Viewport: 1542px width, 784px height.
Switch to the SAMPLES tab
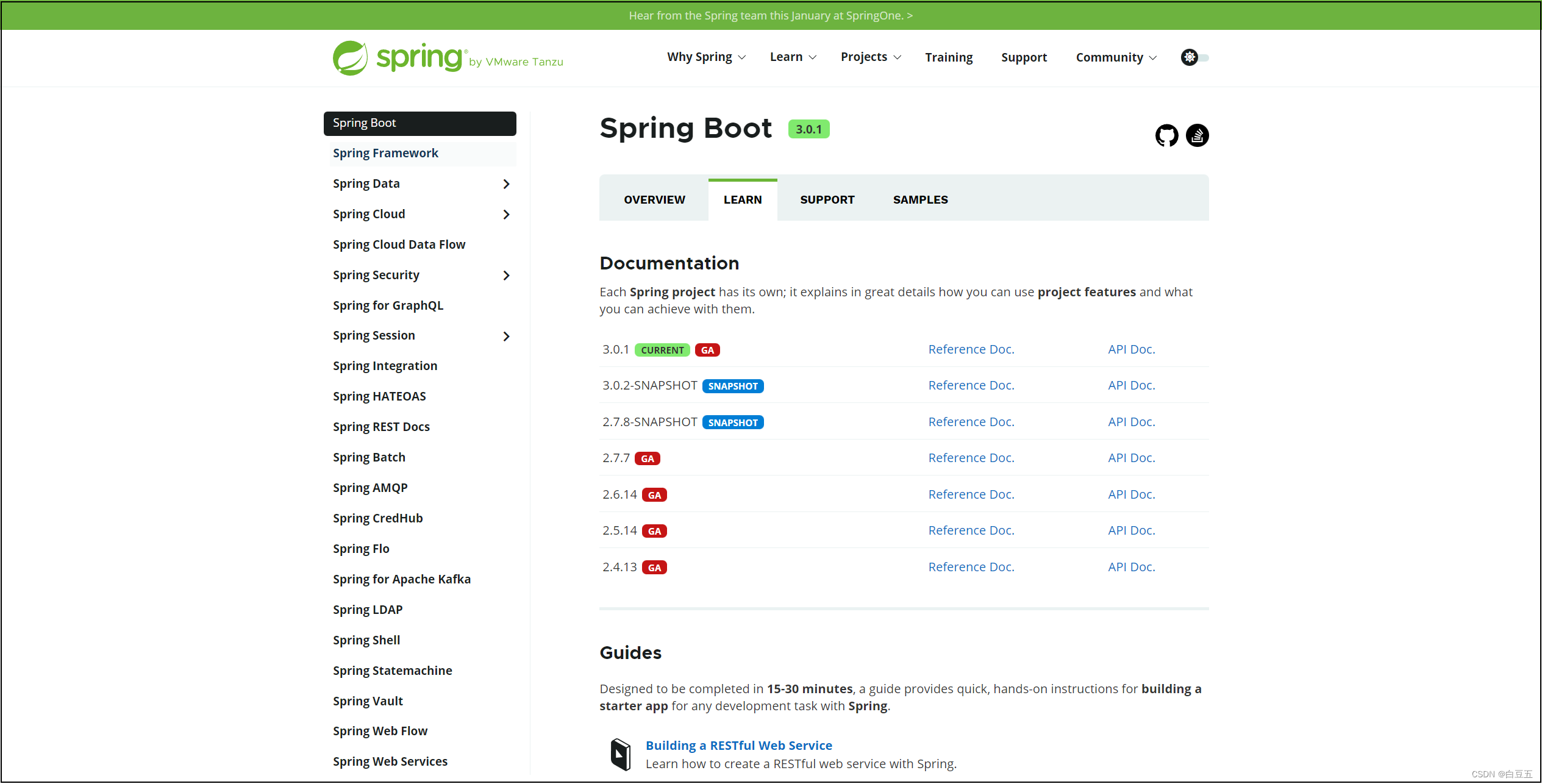[920, 199]
